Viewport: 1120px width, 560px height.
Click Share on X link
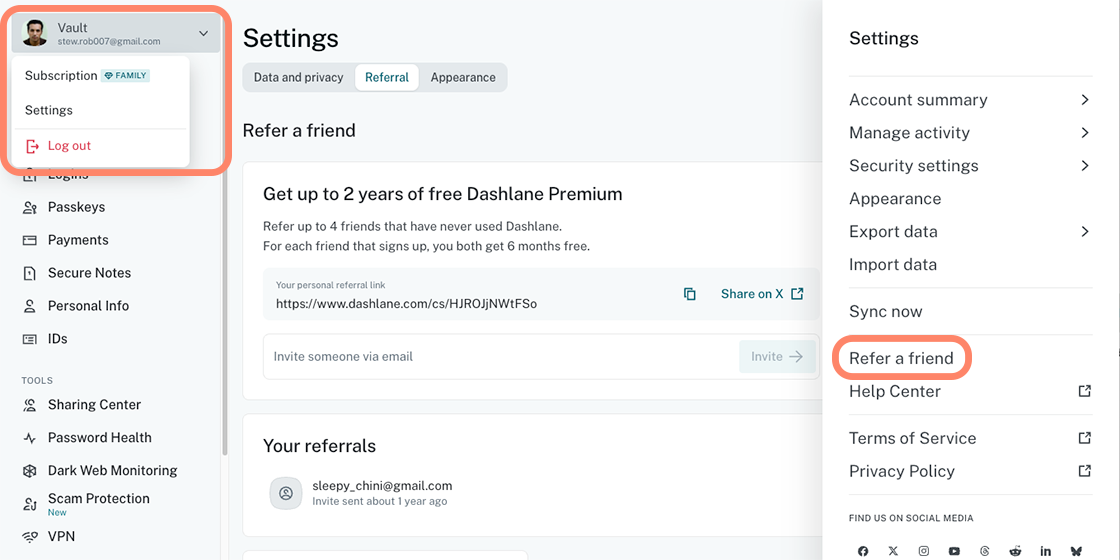[x=761, y=294]
